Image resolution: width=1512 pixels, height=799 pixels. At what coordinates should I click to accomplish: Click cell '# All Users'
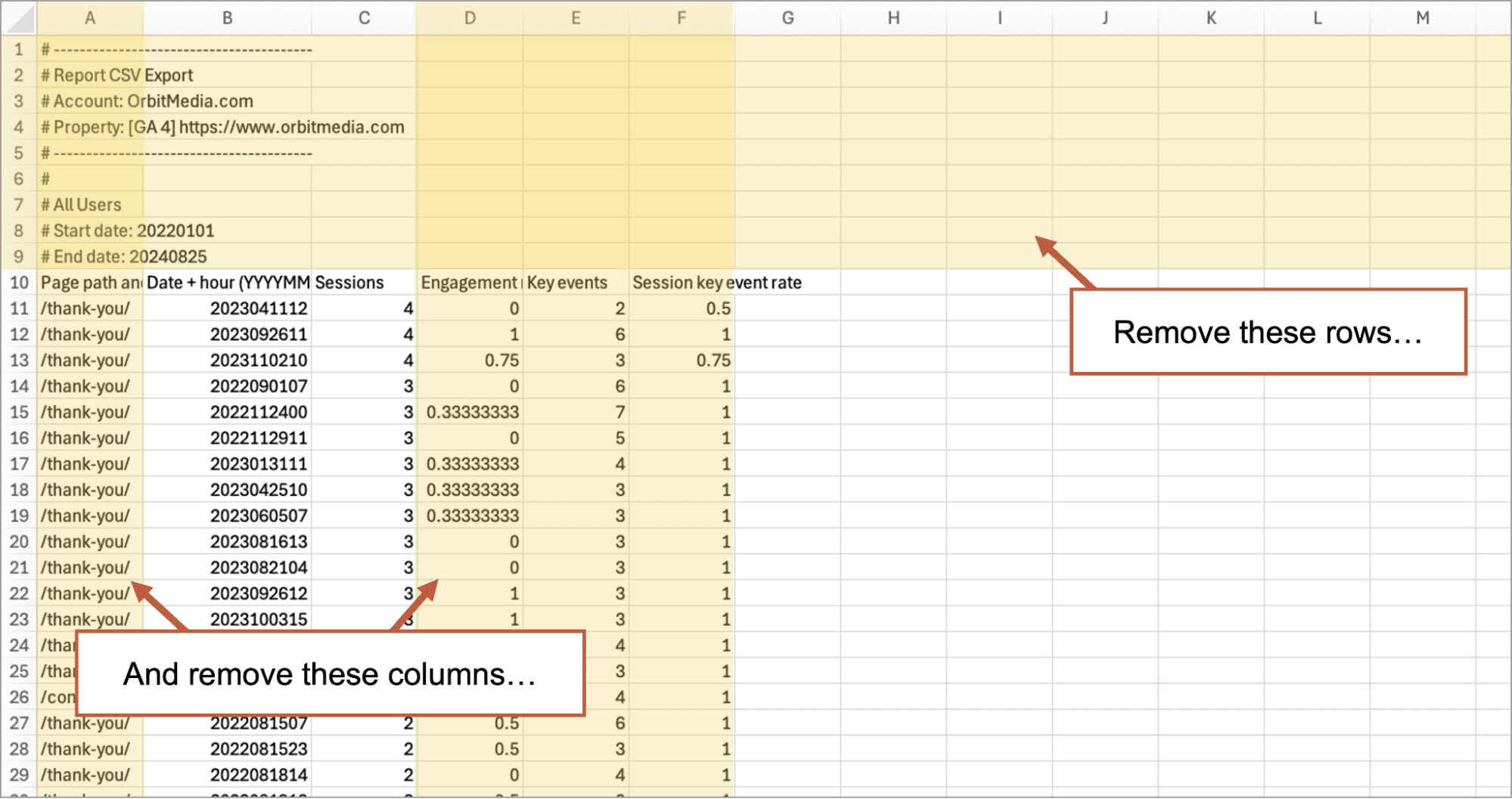tap(81, 205)
